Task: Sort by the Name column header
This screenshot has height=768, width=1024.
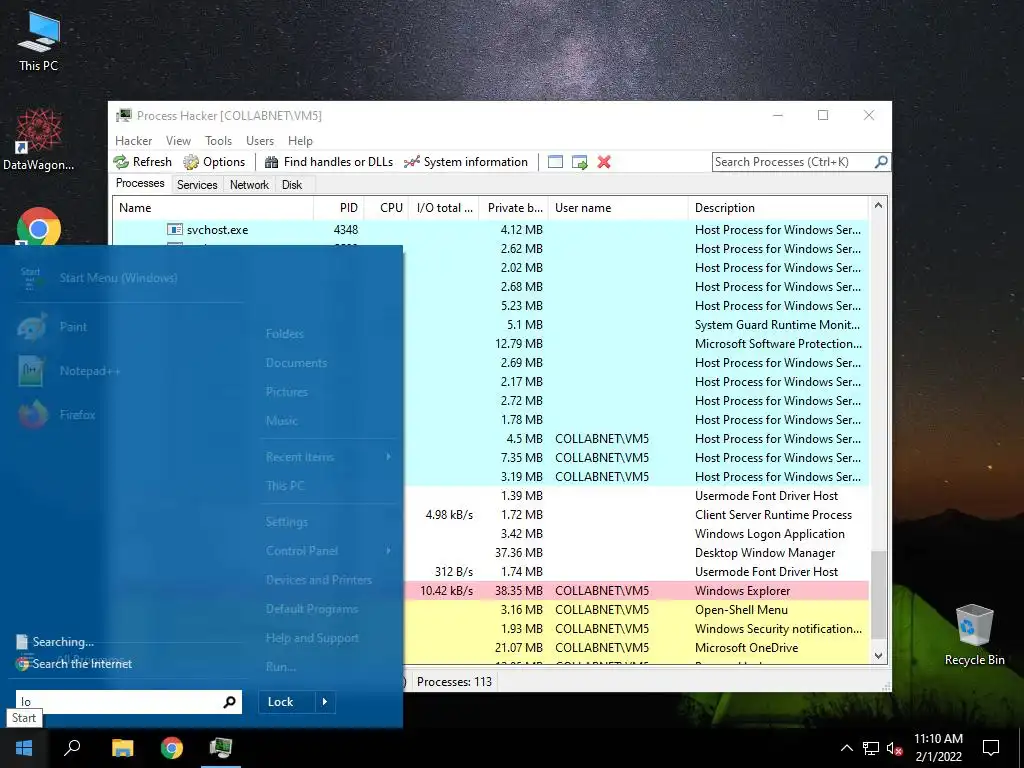Action: (x=213, y=208)
